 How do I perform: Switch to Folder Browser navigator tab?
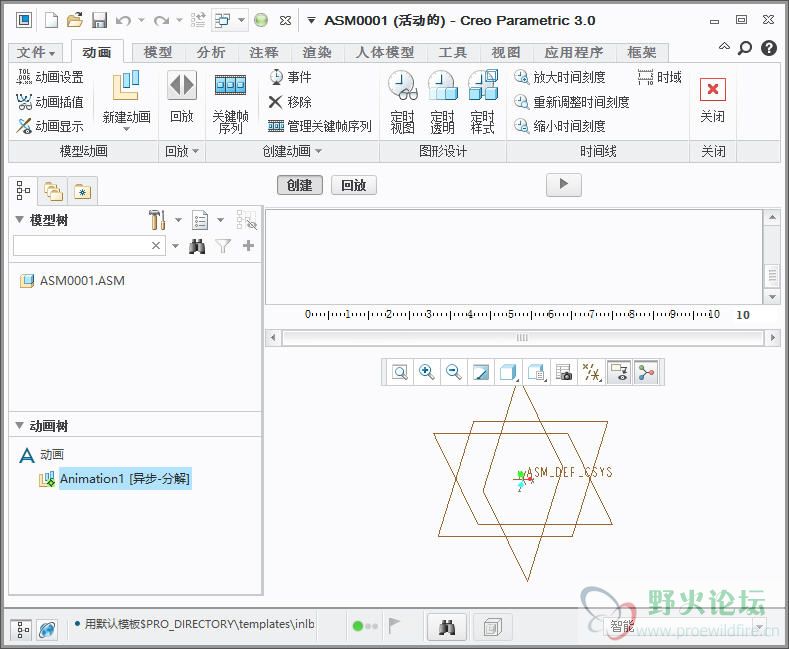pos(53,192)
